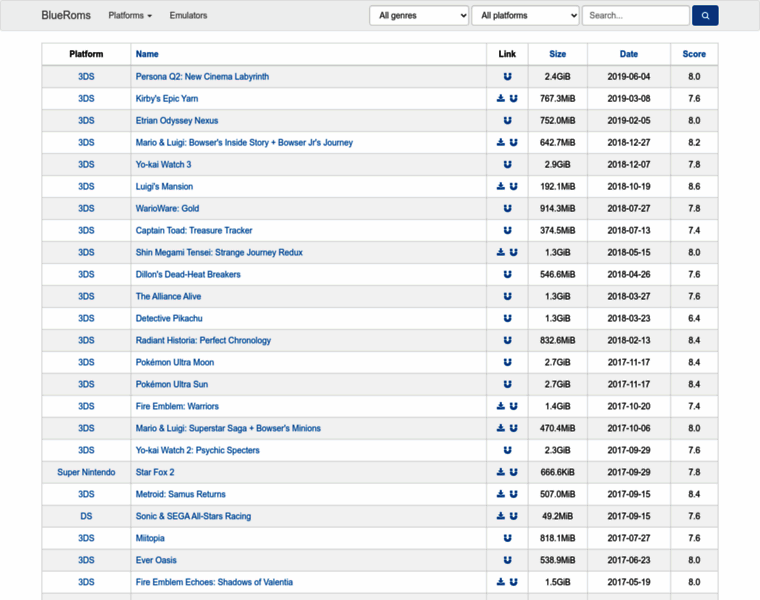
Task: Sort table by Size column
Action: pyautogui.click(x=557, y=54)
